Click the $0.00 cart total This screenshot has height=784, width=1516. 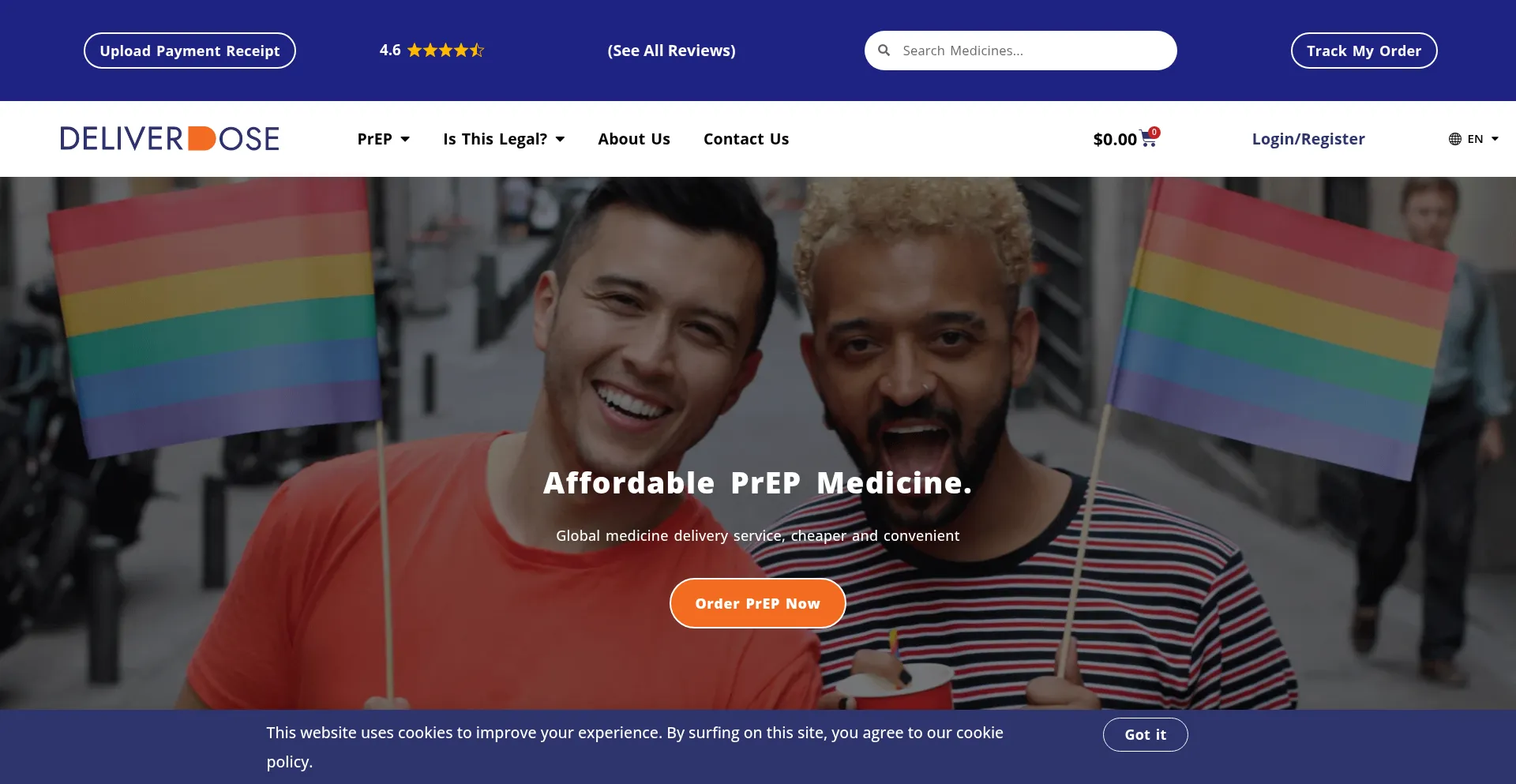1115,140
